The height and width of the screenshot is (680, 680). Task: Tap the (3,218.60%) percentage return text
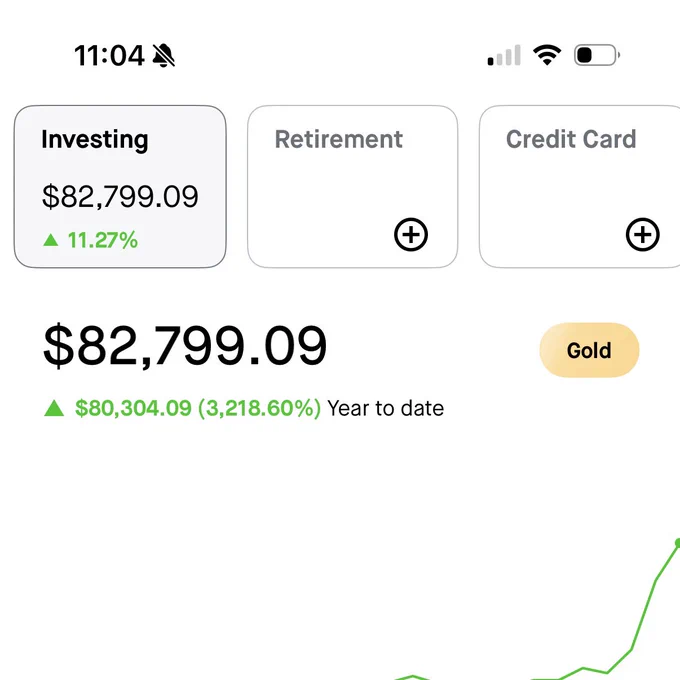click(x=259, y=408)
